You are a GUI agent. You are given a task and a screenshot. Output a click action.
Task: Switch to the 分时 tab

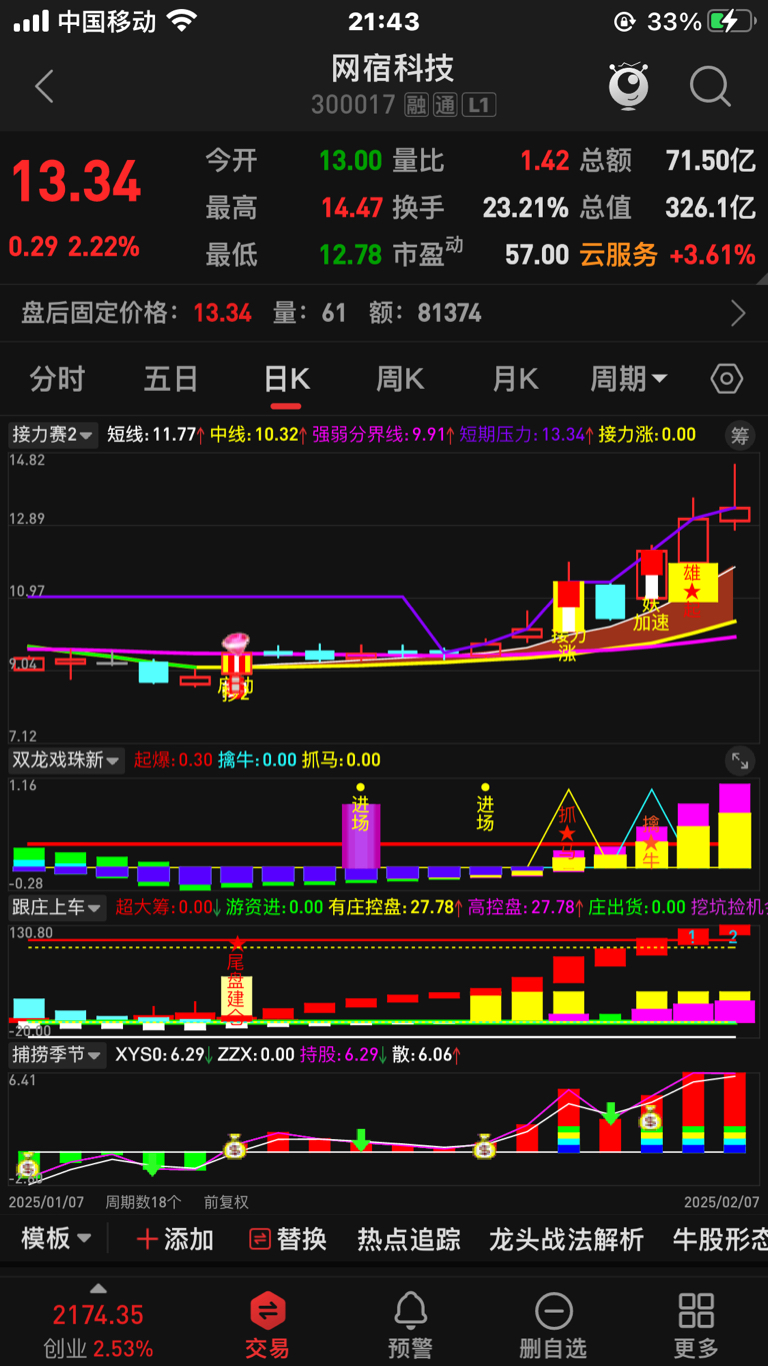pos(57,379)
